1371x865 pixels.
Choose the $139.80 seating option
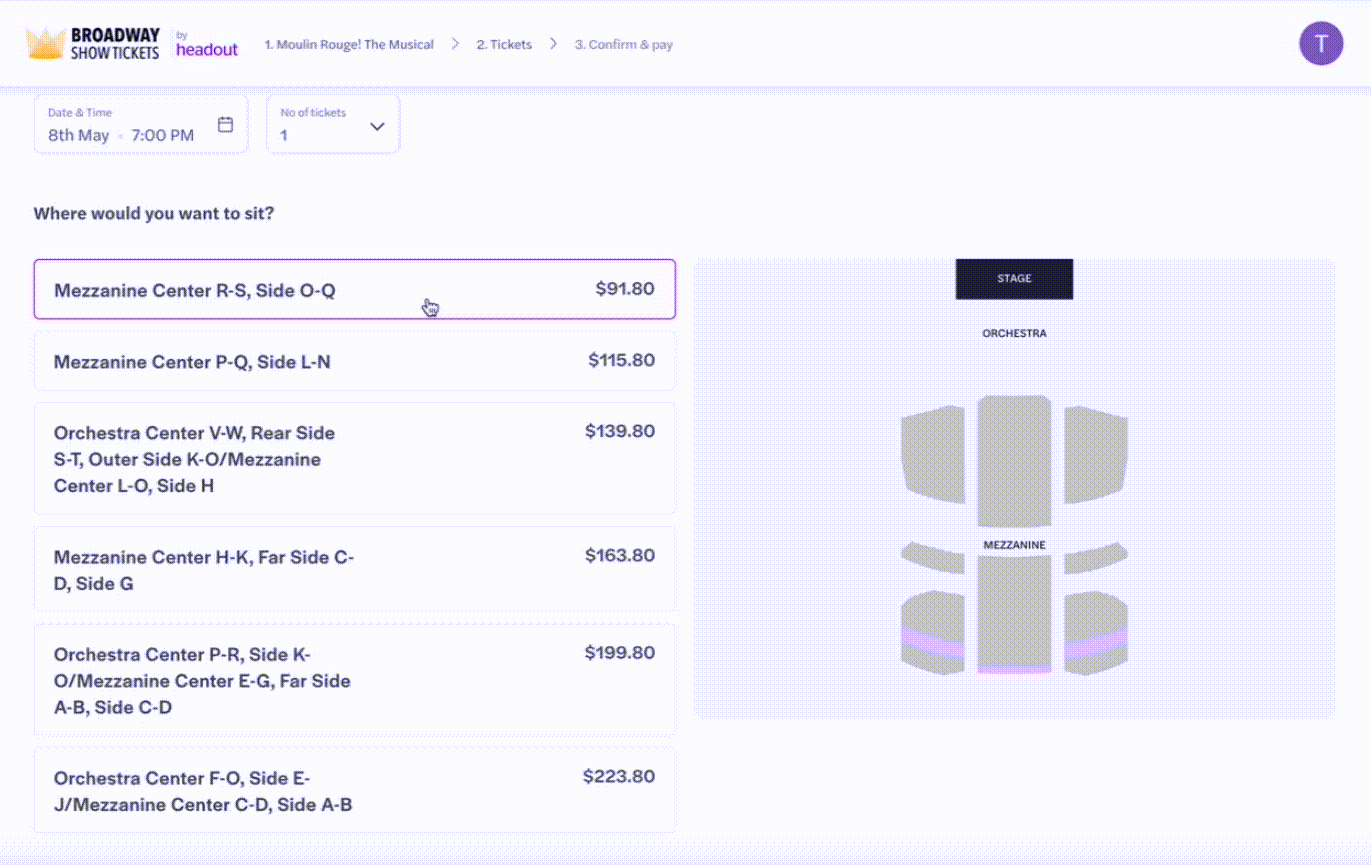tap(354, 459)
